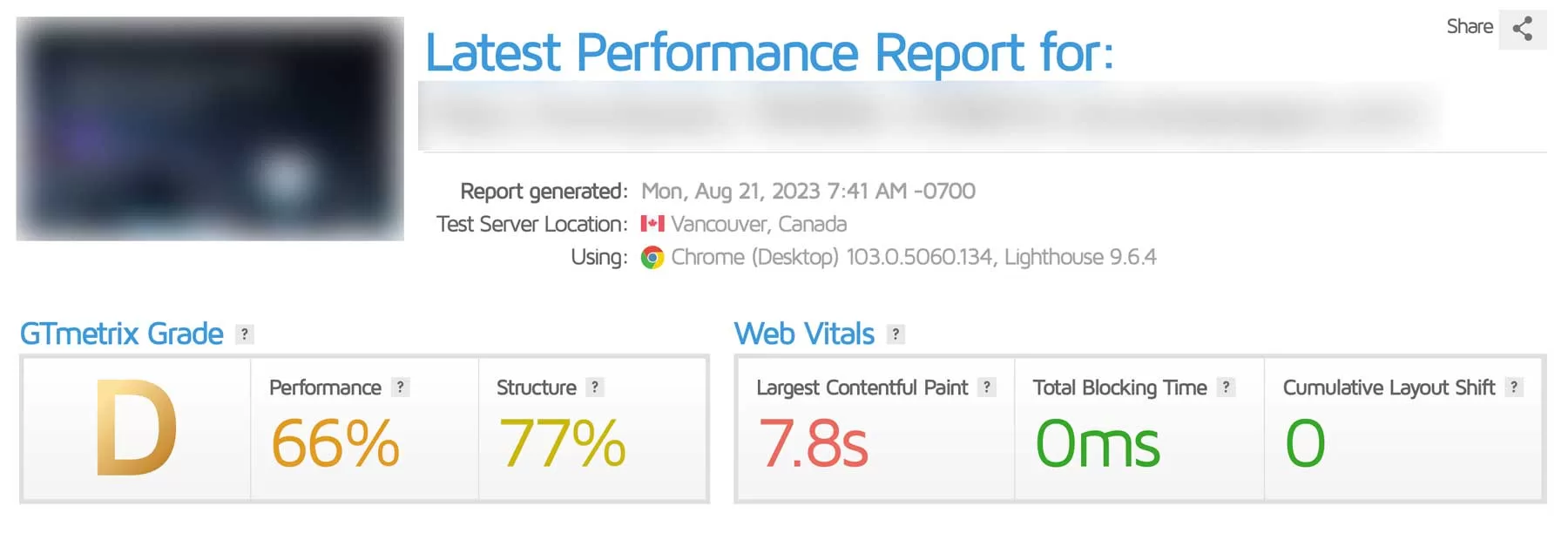Click the Performance help question mark
Image resolution: width=1568 pixels, height=546 pixels.
click(400, 388)
